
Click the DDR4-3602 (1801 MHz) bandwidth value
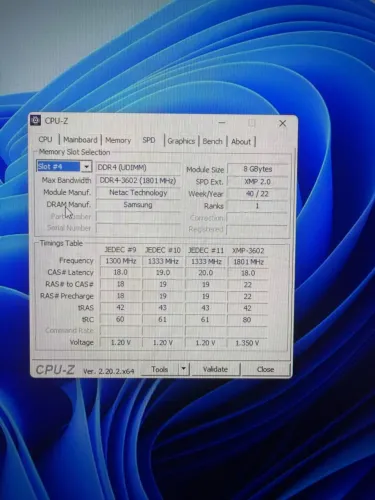pyautogui.click(x=138, y=181)
